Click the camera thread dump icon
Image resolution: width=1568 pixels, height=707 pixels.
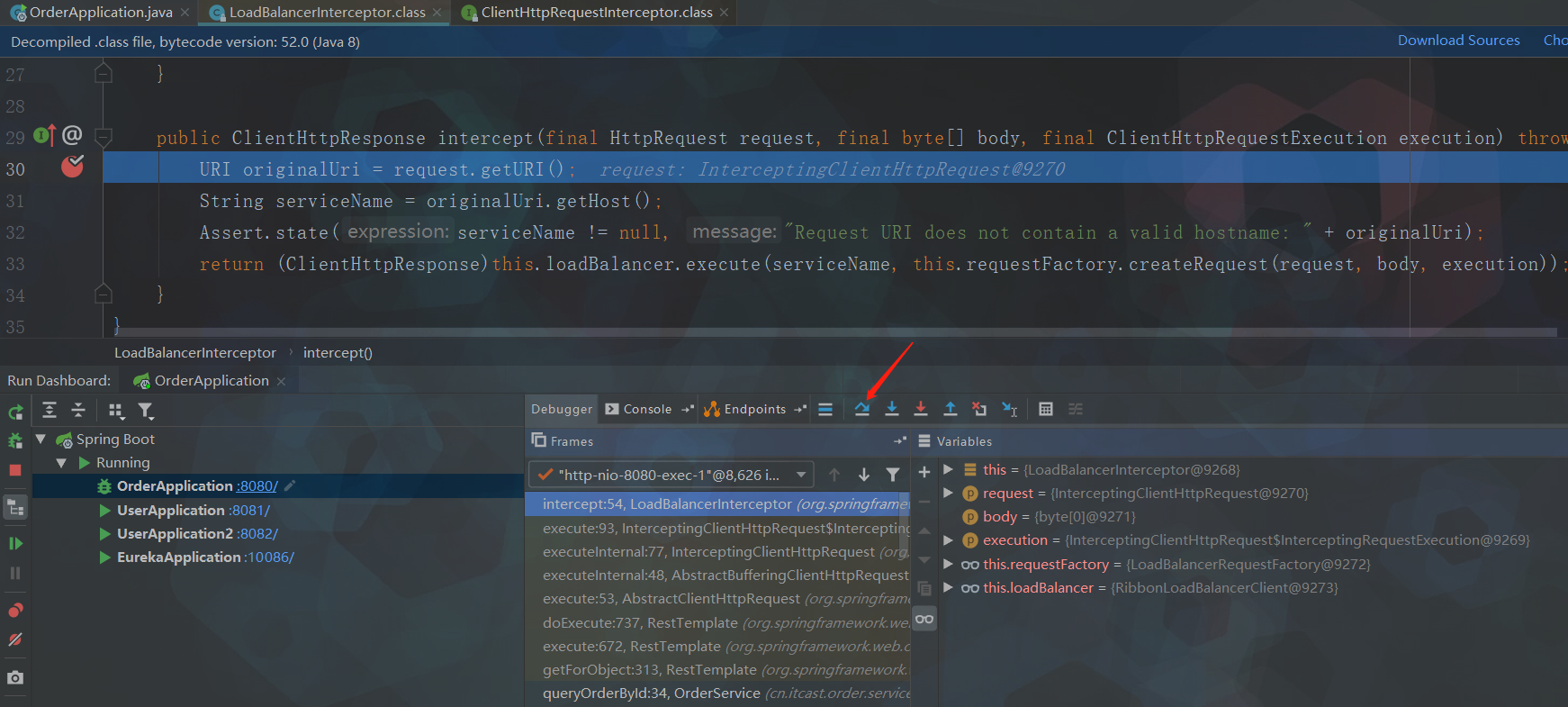click(15, 677)
